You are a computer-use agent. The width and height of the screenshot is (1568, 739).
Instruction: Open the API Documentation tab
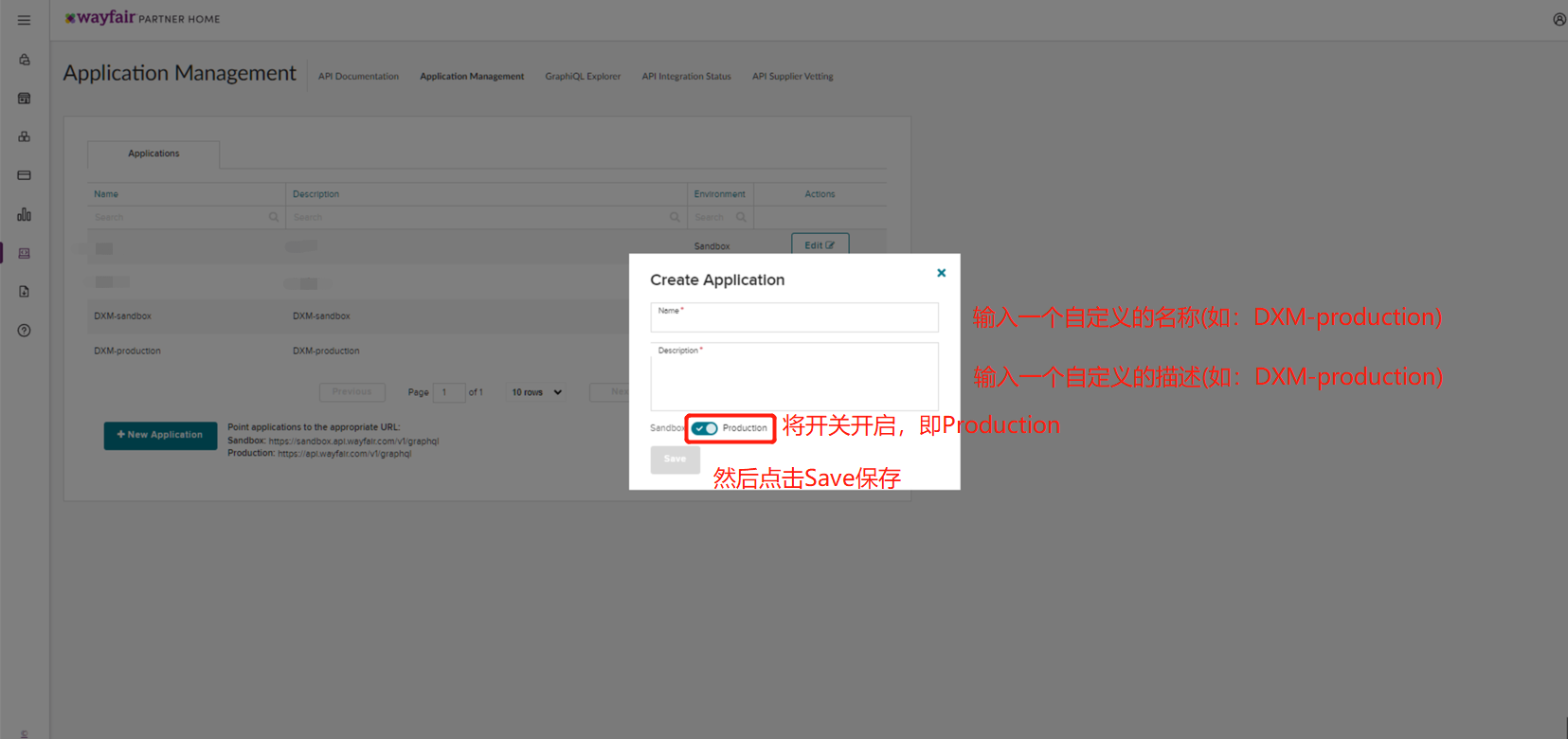click(358, 77)
